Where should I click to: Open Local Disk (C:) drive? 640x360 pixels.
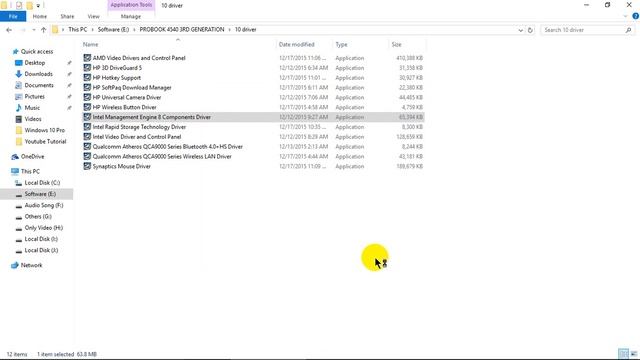(x=42, y=183)
